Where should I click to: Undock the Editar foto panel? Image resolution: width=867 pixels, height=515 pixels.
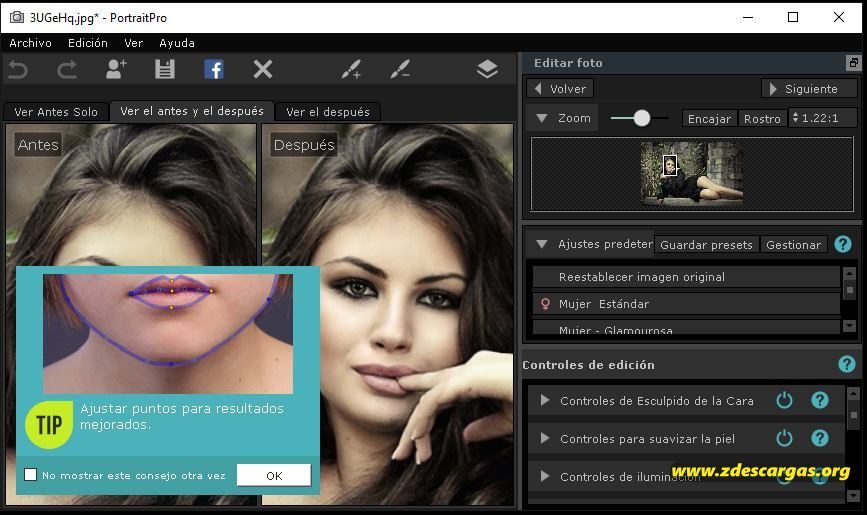853,63
